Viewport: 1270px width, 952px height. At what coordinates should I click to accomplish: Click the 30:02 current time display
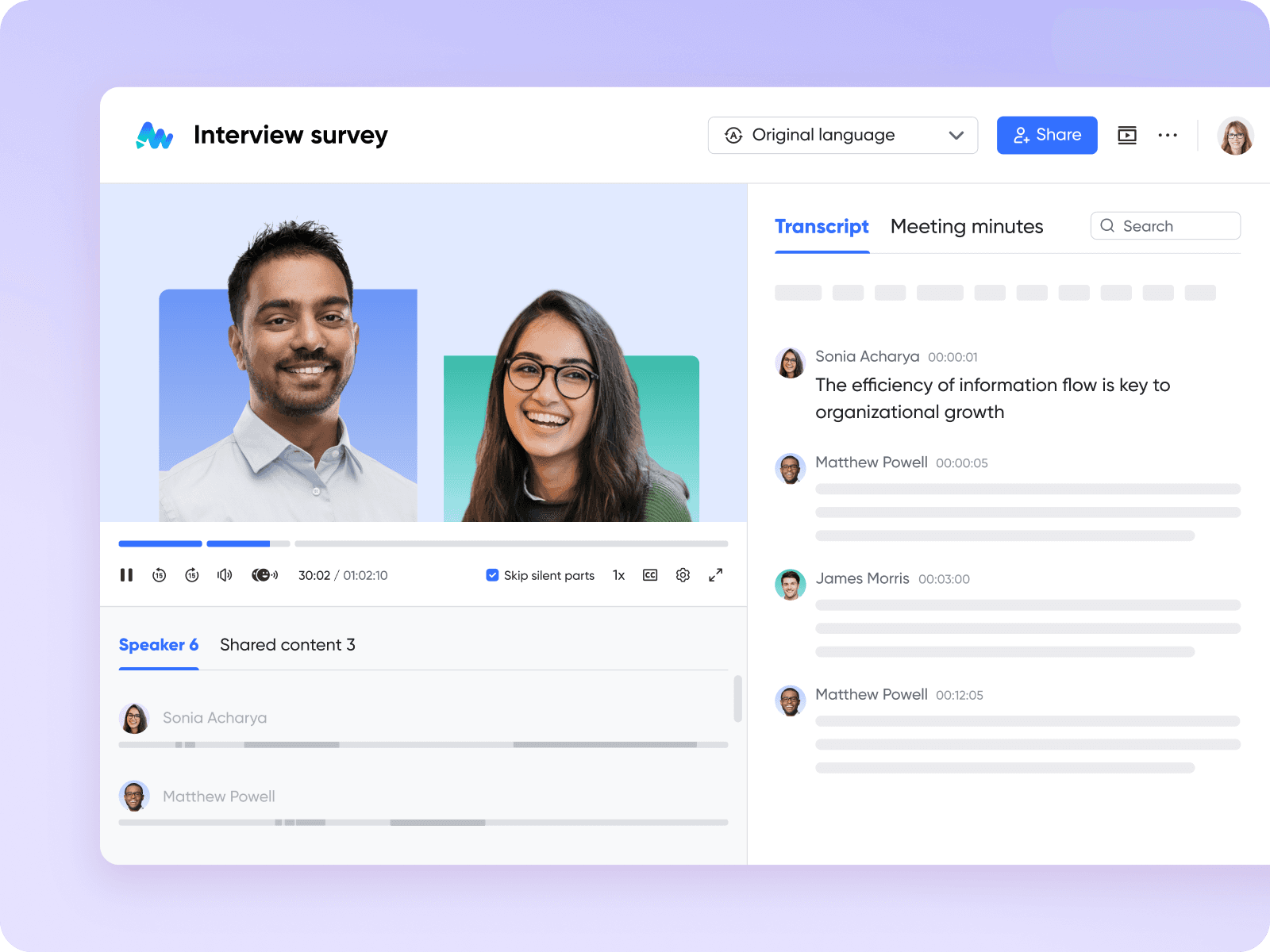[314, 575]
